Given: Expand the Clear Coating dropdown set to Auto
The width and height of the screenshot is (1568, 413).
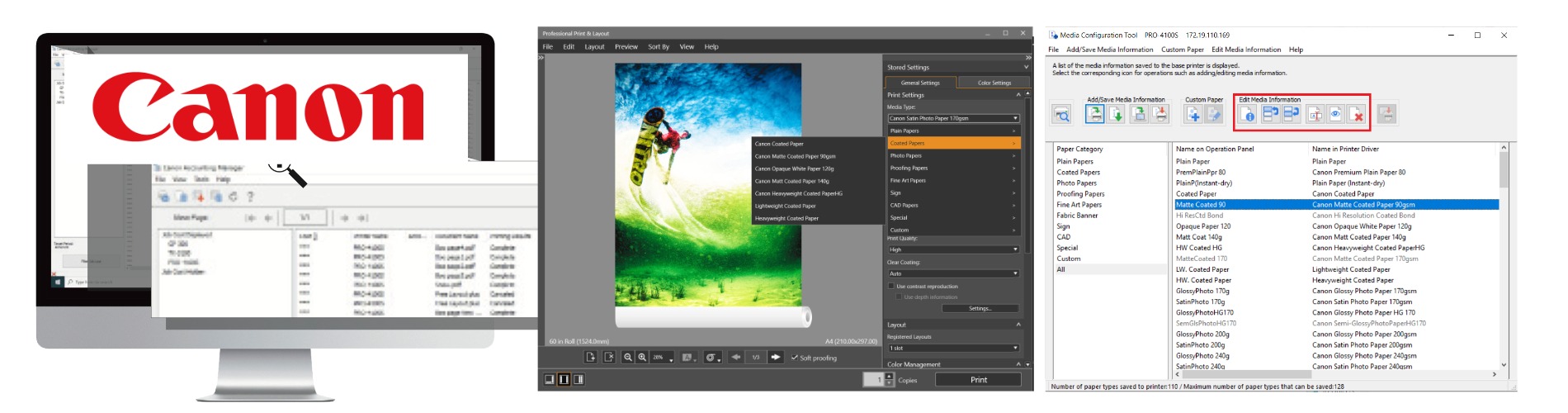Looking at the screenshot, I should pyautogui.click(x=954, y=273).
